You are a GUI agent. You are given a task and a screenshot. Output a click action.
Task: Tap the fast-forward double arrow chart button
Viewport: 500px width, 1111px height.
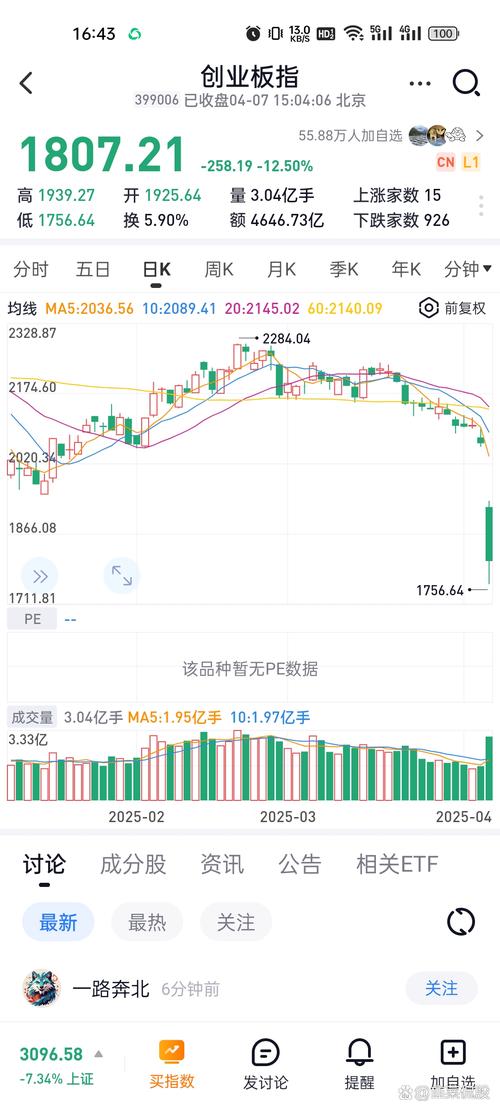coord(40,575)
